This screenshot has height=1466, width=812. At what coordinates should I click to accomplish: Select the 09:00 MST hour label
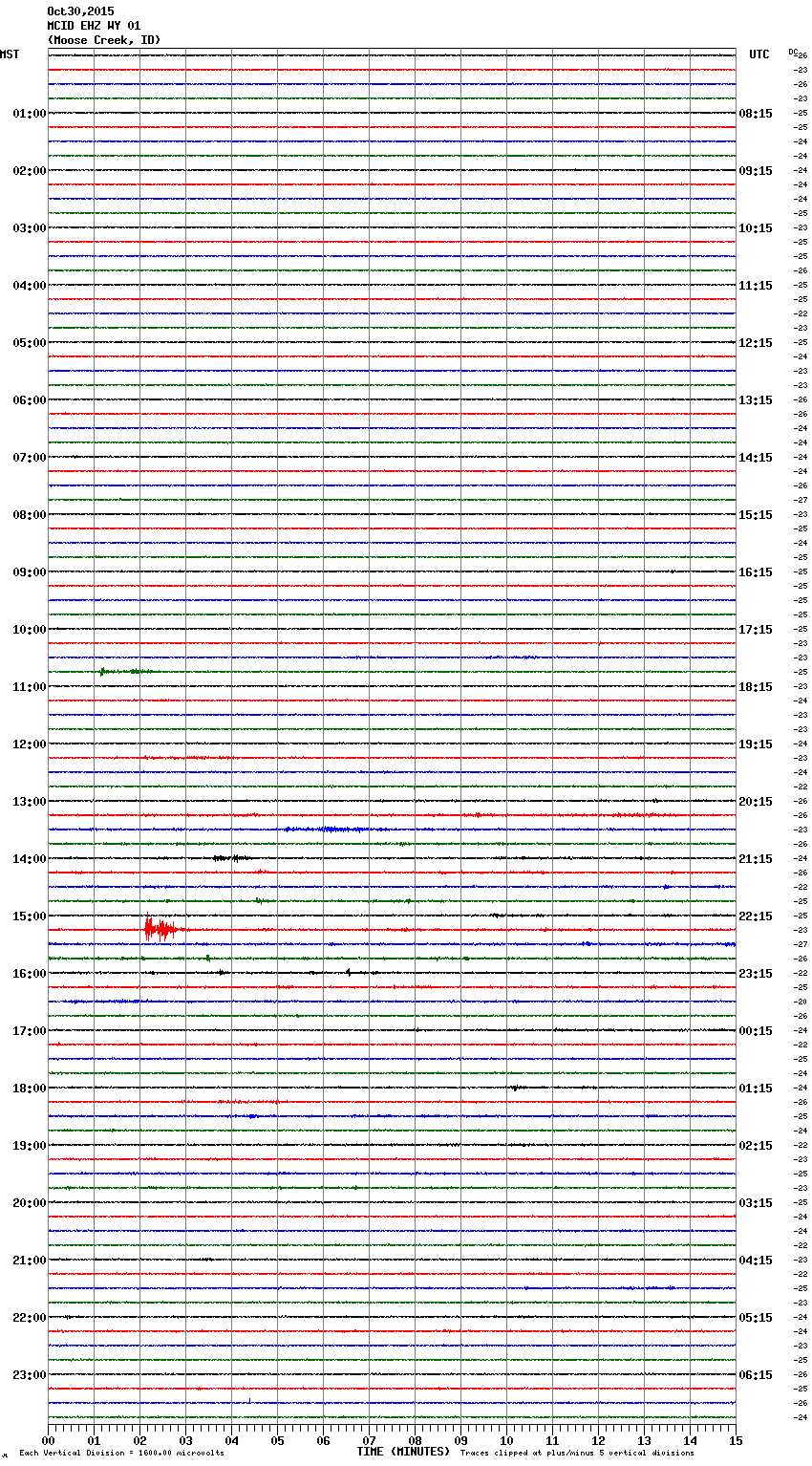coord(30,572)
